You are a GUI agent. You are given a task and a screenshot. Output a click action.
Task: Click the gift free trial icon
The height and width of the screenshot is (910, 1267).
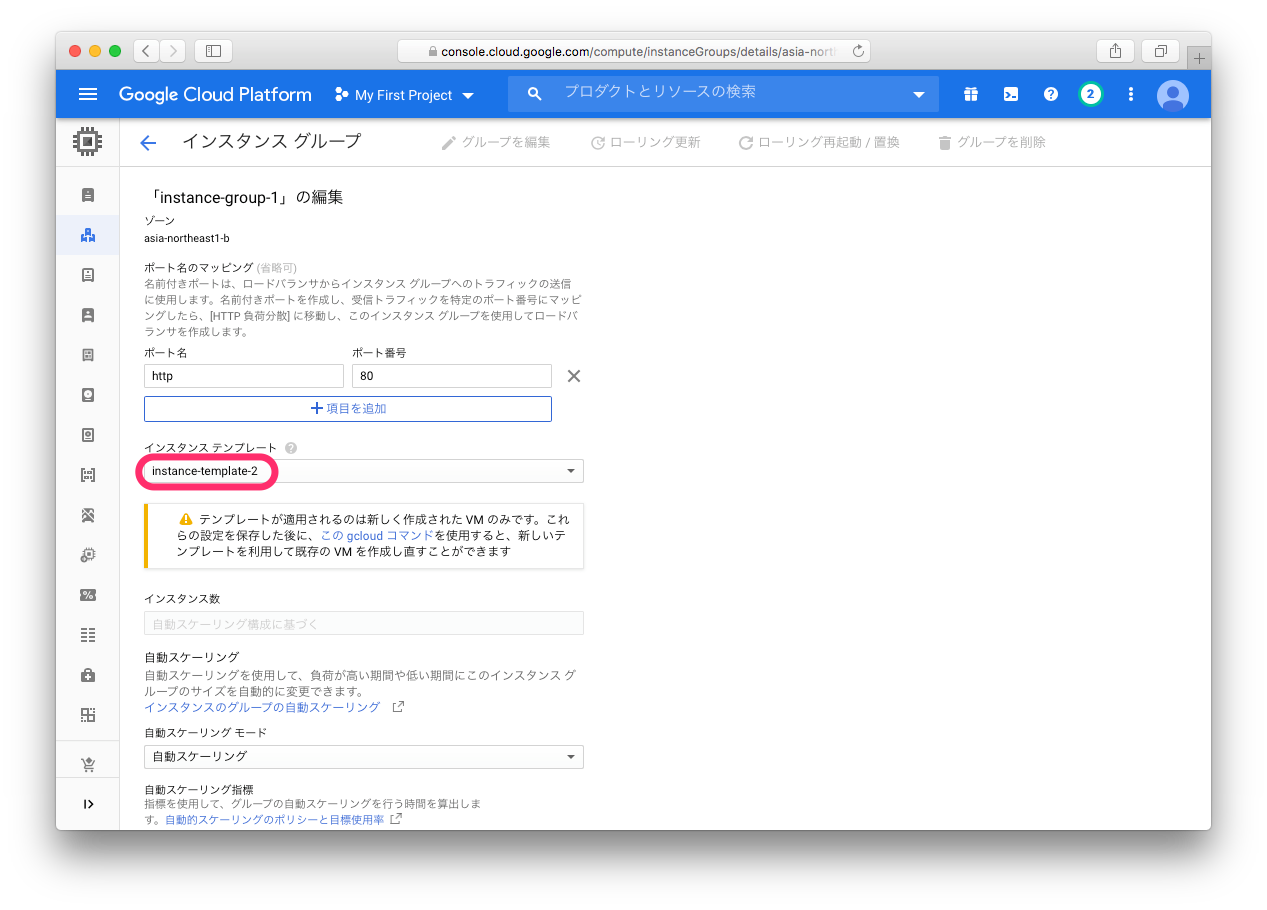(971, 94)
